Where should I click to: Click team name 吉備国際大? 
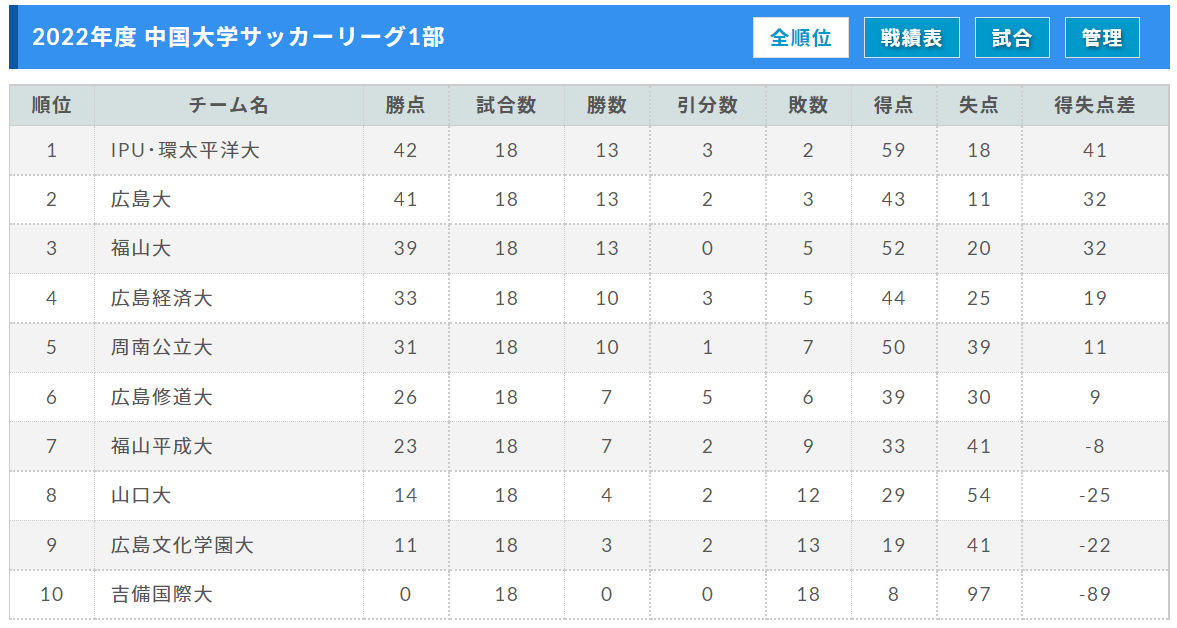coord(161,594)
